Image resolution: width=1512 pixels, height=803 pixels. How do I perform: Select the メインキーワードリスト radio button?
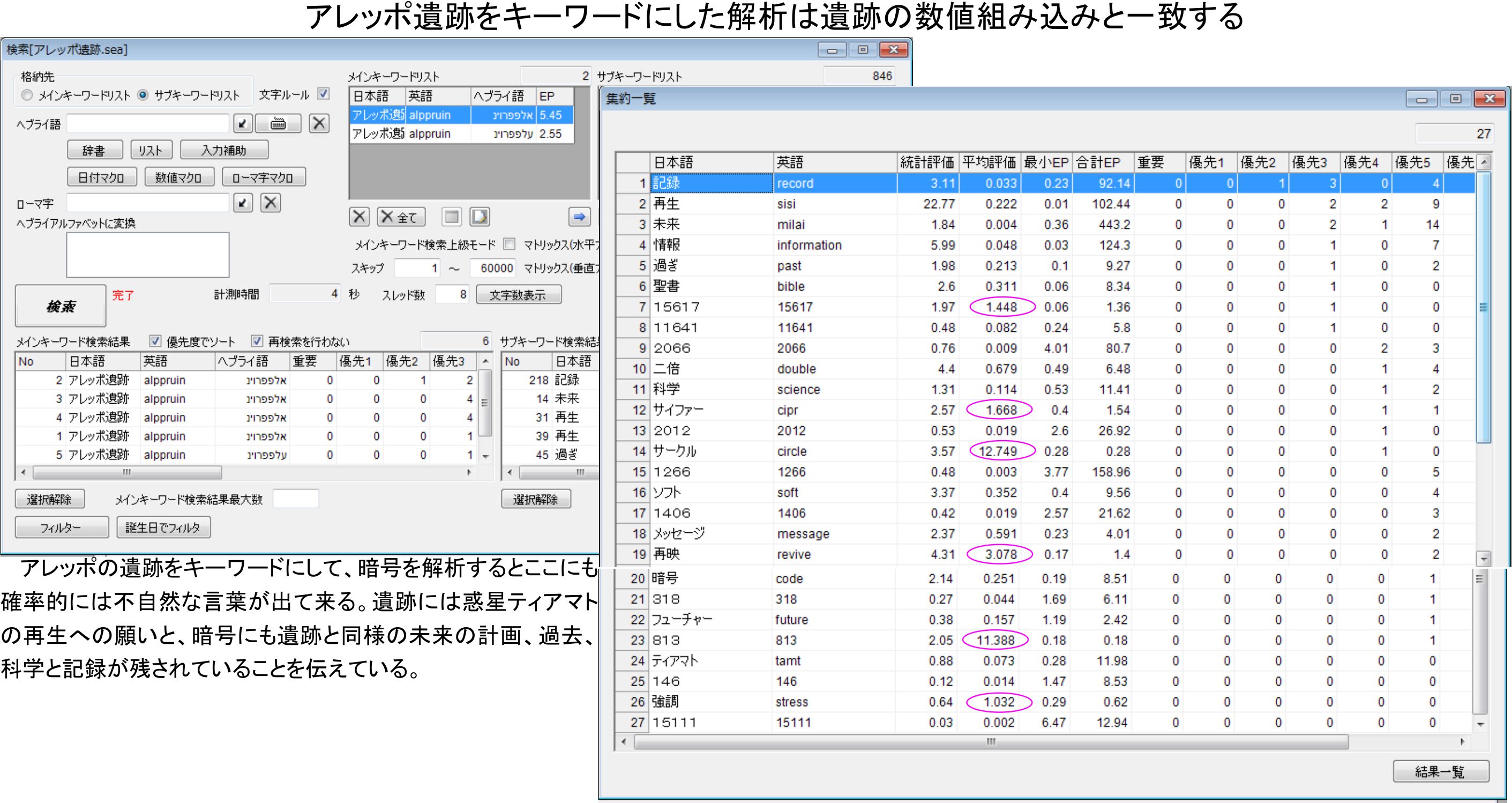27,95
